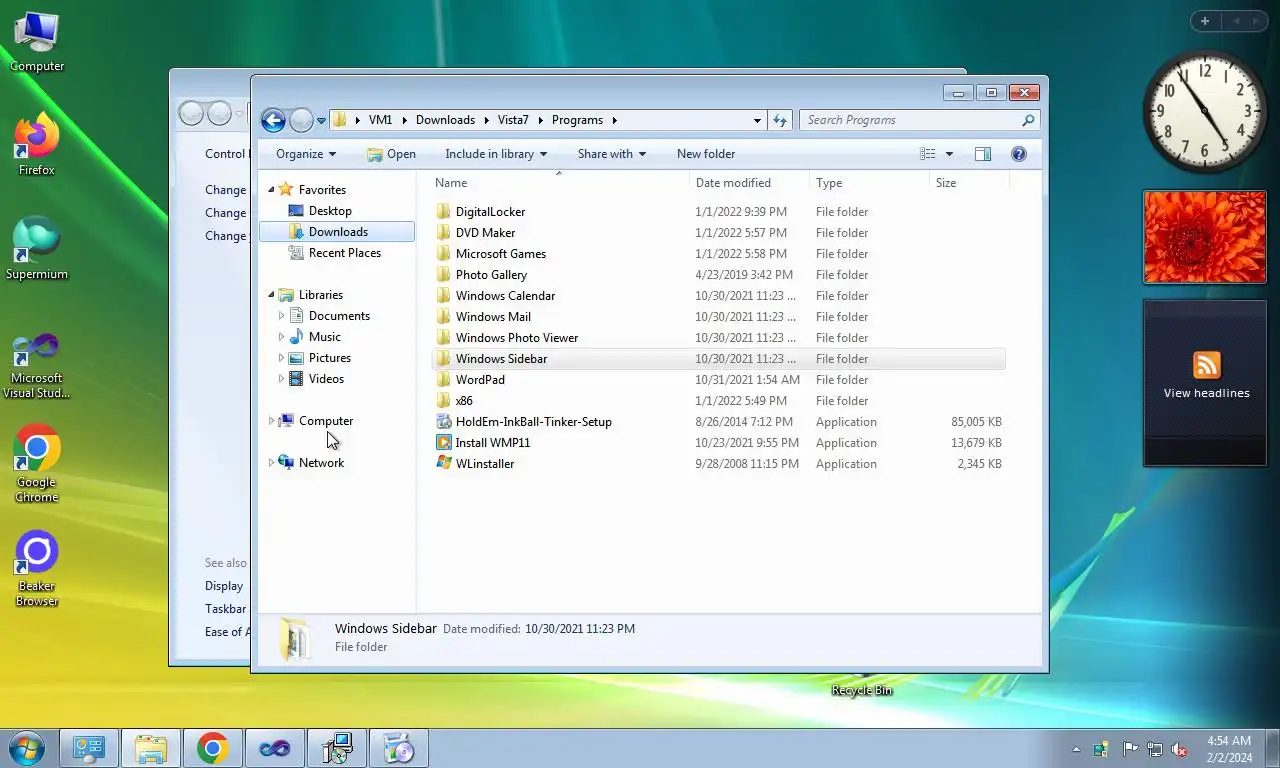1280x768 pixels.
Task: Click the New folder button
Action: click(x=706, y=154)
